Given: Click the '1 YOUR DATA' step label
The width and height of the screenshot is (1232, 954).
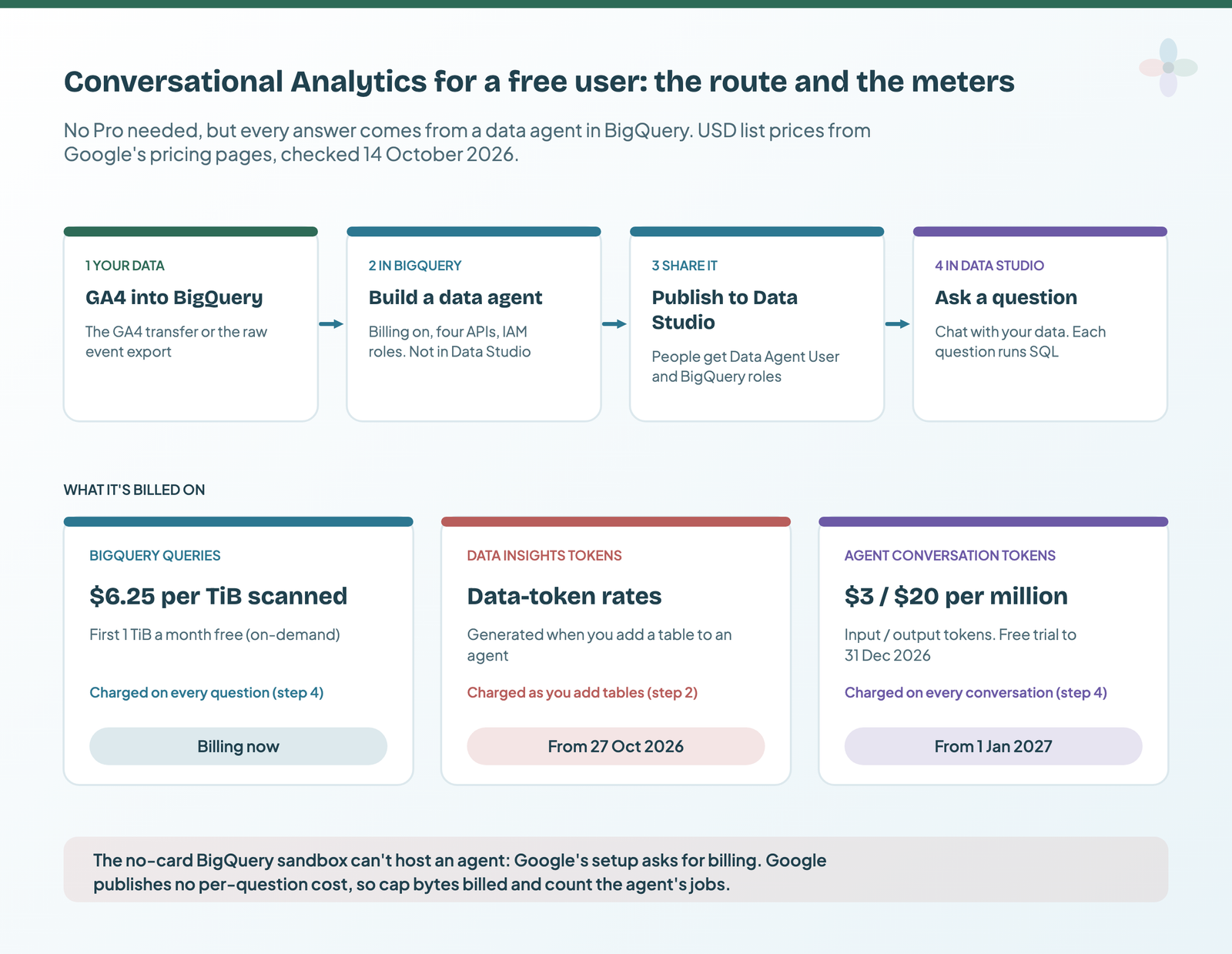Looking at the screenshot, I should coord(125,266).
